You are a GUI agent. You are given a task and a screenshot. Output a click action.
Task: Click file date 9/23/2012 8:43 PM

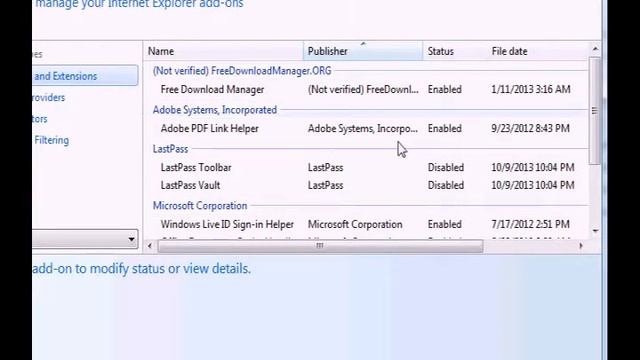coord(530,129)
